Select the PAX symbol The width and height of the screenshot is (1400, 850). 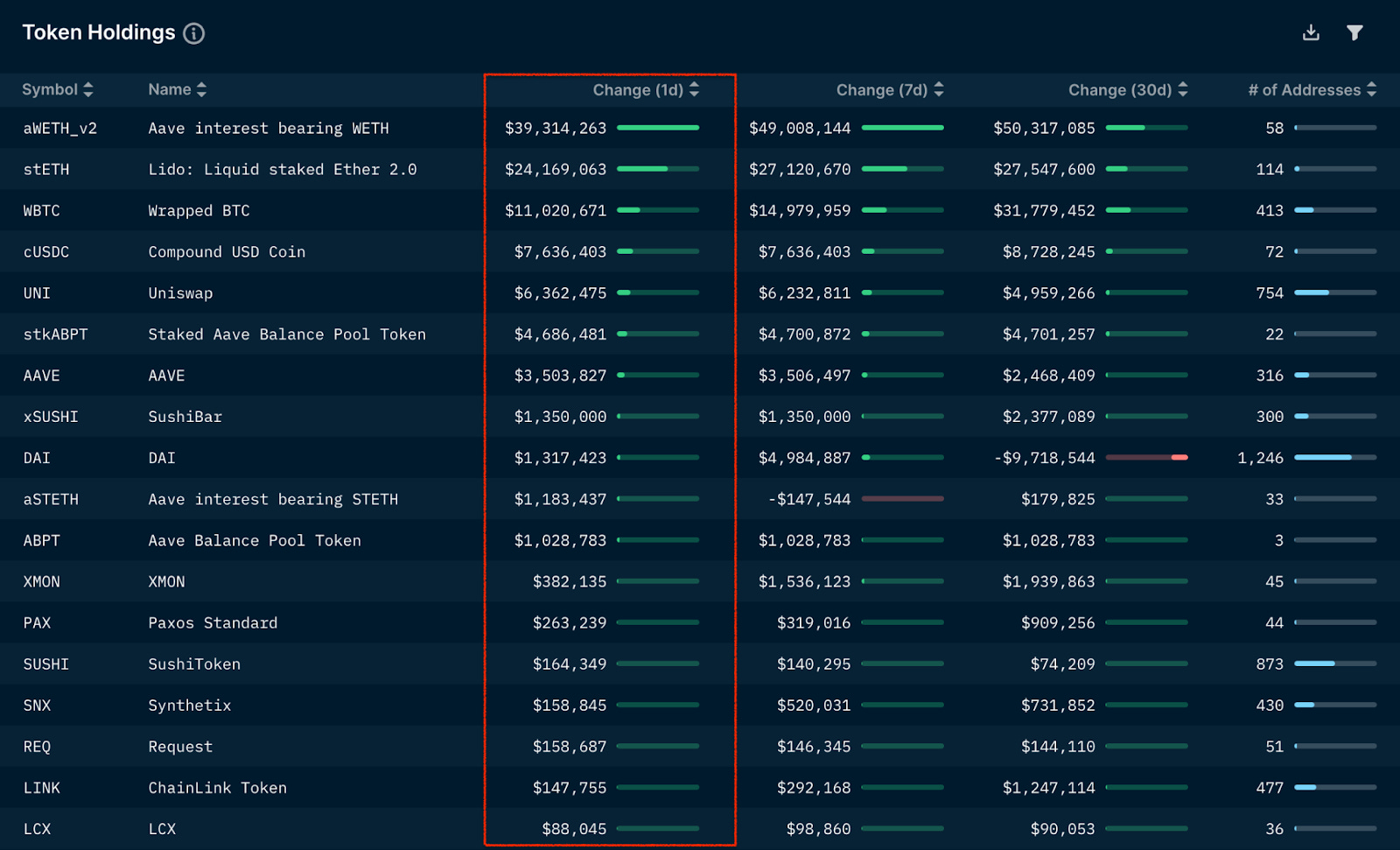pyautogui.click(x=37, y=622)
